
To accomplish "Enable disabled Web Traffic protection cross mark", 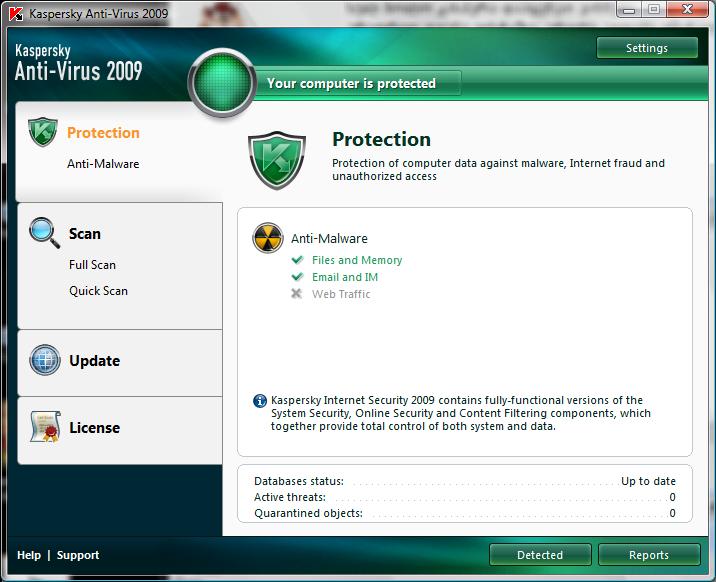I will (x=297, y=294).
